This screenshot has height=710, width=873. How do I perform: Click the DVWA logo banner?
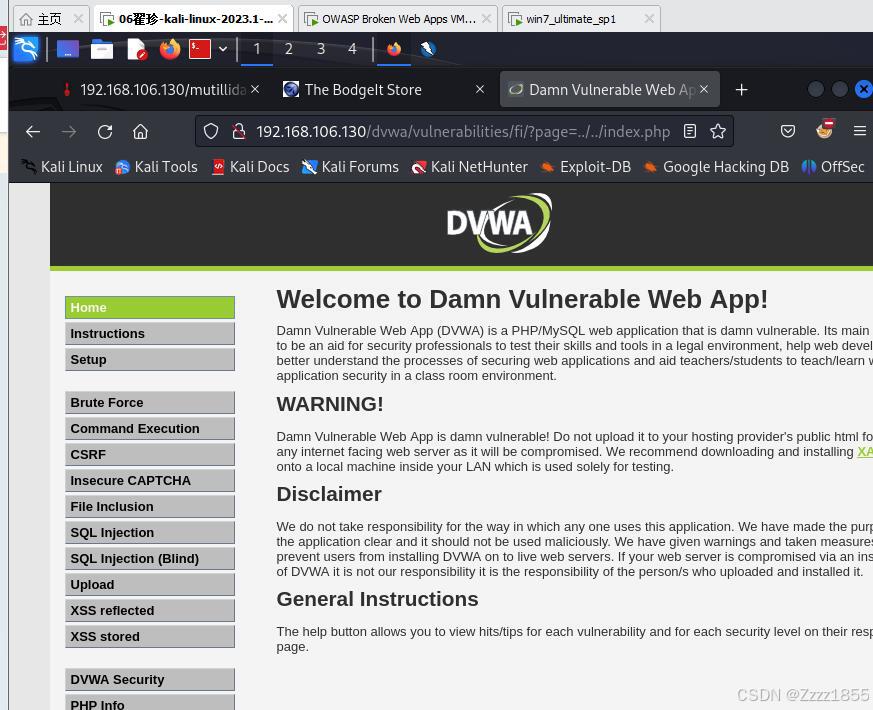tap(499, 223)
